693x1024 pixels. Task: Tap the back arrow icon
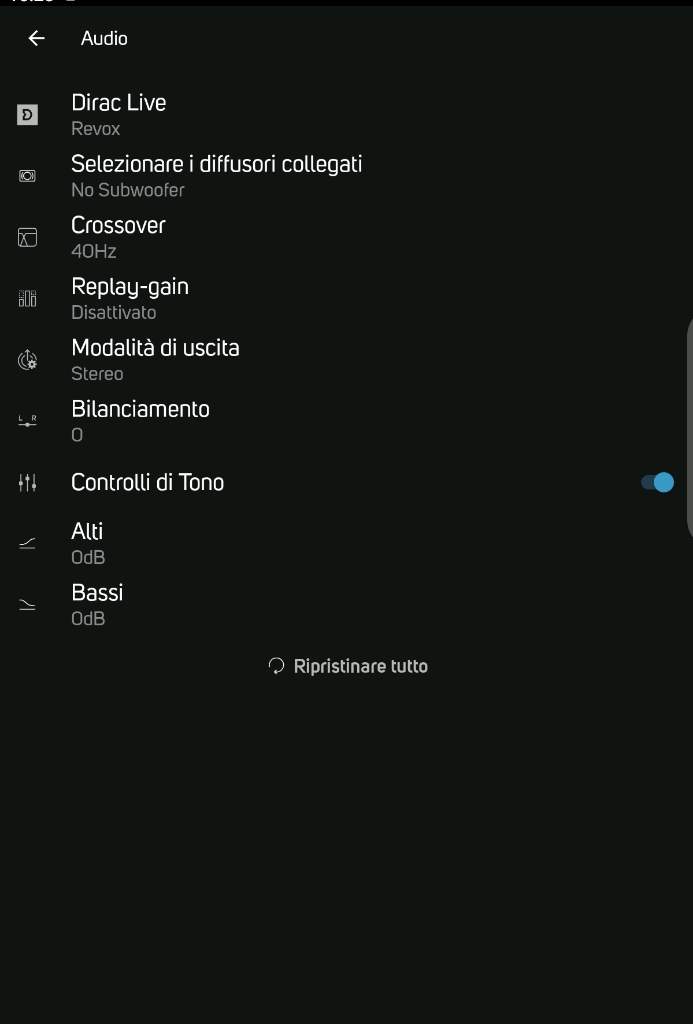tap(37, 39)
